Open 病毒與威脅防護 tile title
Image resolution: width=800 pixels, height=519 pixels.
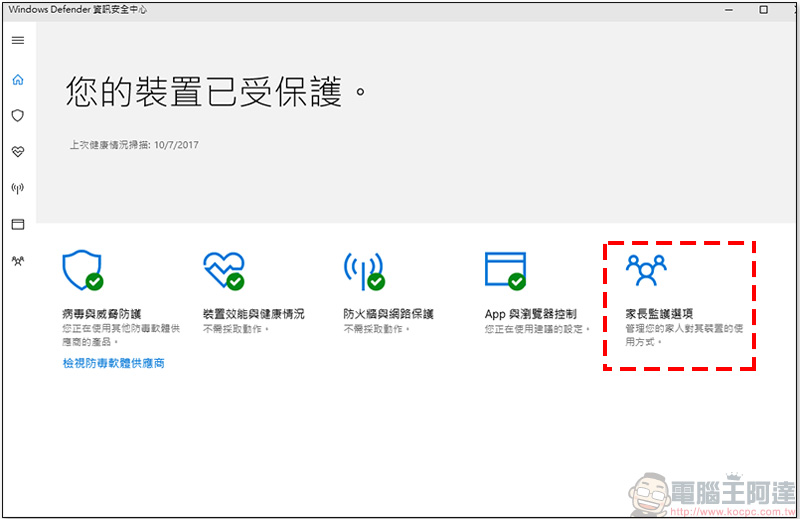(x=102, y=313)
